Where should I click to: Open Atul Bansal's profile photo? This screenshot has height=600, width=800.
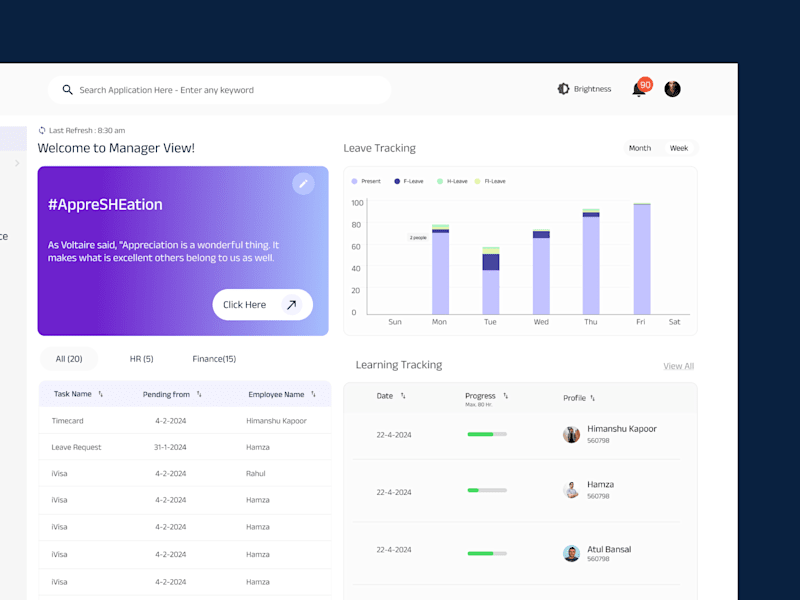click(x=571, y=553)
